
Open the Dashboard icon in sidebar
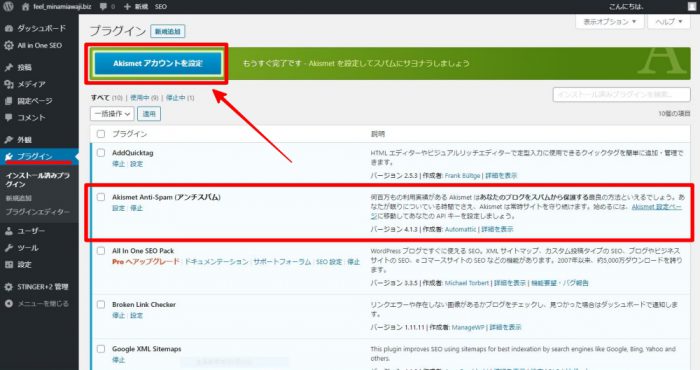coord(8,28)
